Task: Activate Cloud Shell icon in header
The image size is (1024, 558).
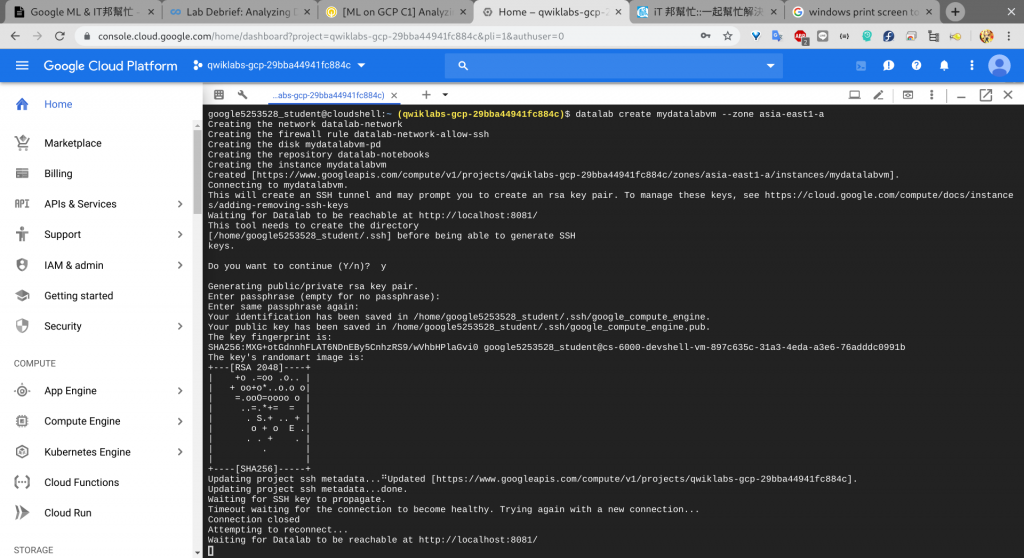Action: 861,65
